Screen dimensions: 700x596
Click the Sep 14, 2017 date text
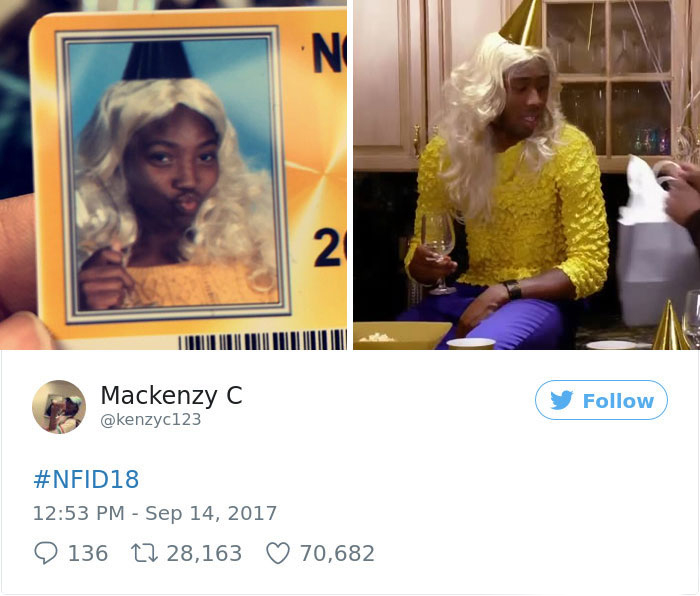211,513
